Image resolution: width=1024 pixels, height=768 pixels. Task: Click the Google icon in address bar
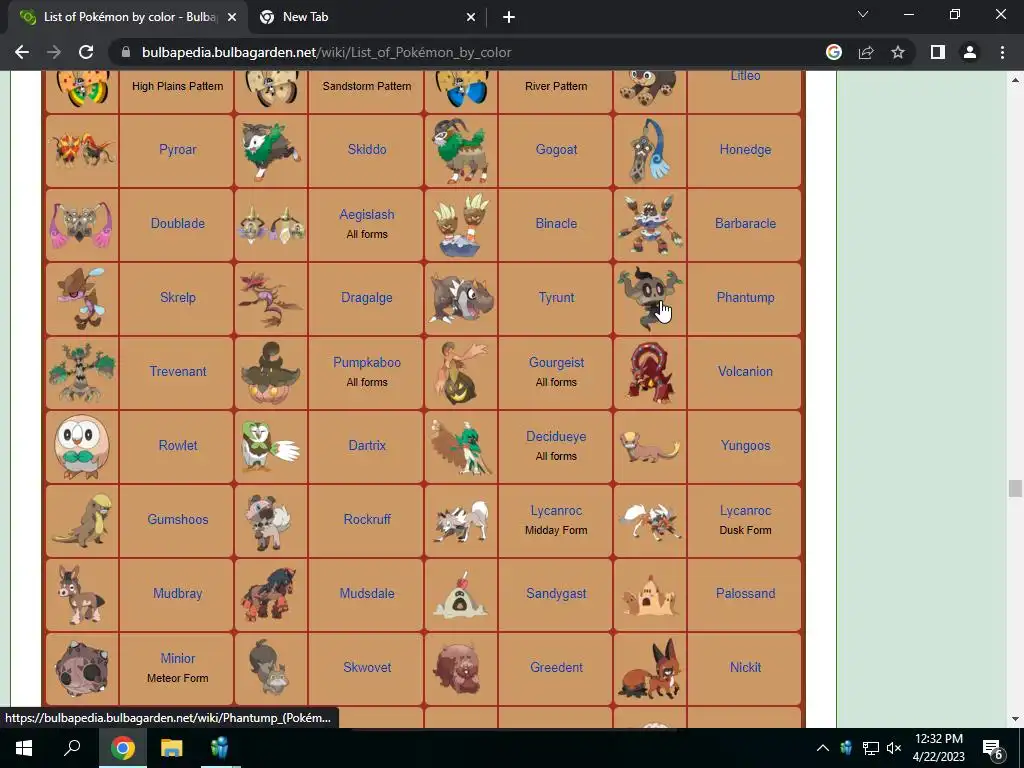click(x=834, y=52)
